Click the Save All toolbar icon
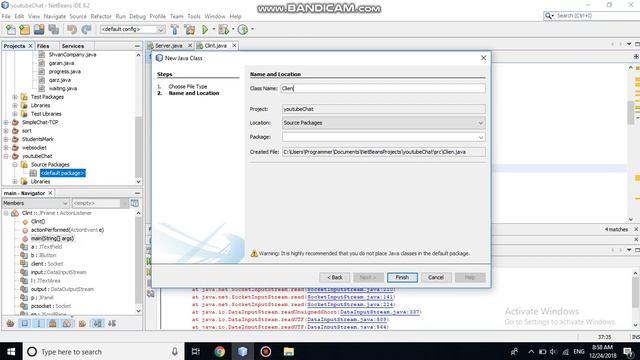 (x=53, y=29)
